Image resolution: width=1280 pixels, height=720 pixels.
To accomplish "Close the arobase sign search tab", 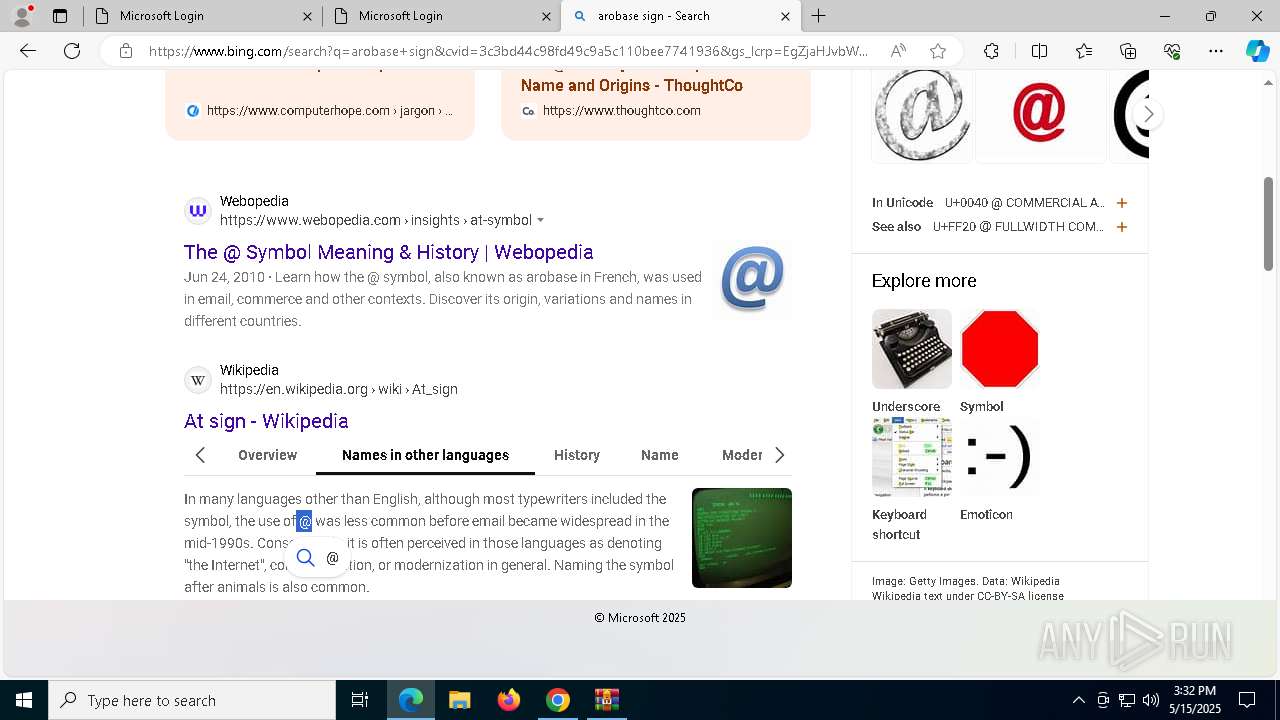I will coord(785,16).
